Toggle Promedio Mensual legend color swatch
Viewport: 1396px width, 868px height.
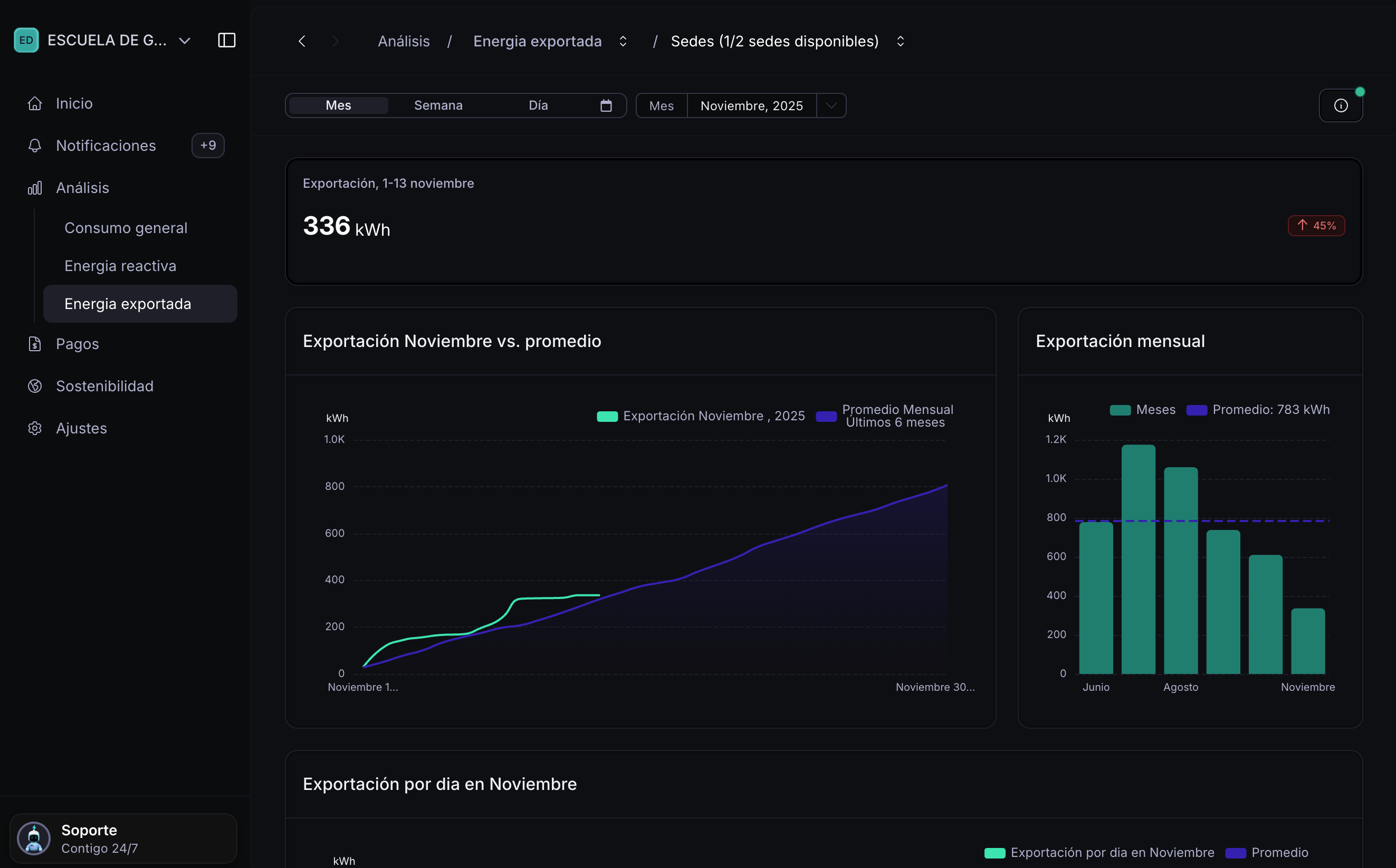(826, 417)
